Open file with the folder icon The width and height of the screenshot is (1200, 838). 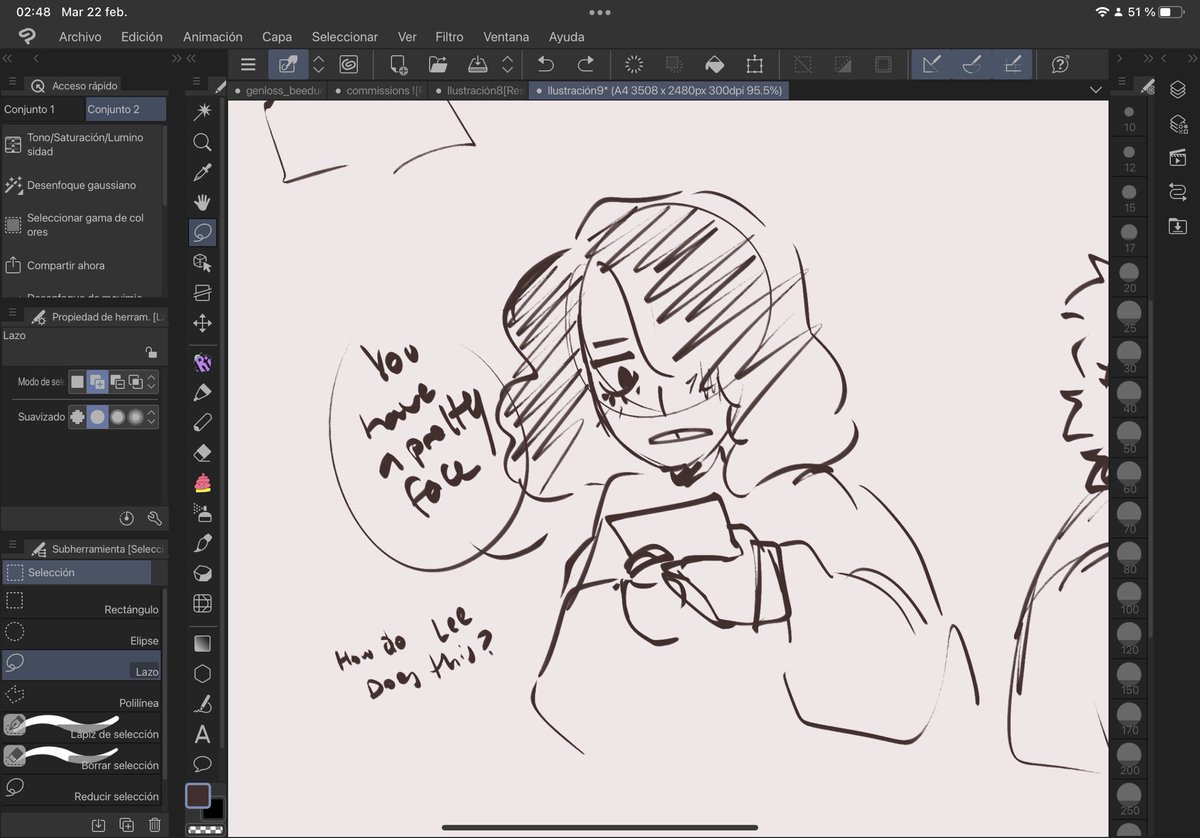(438, 64)
